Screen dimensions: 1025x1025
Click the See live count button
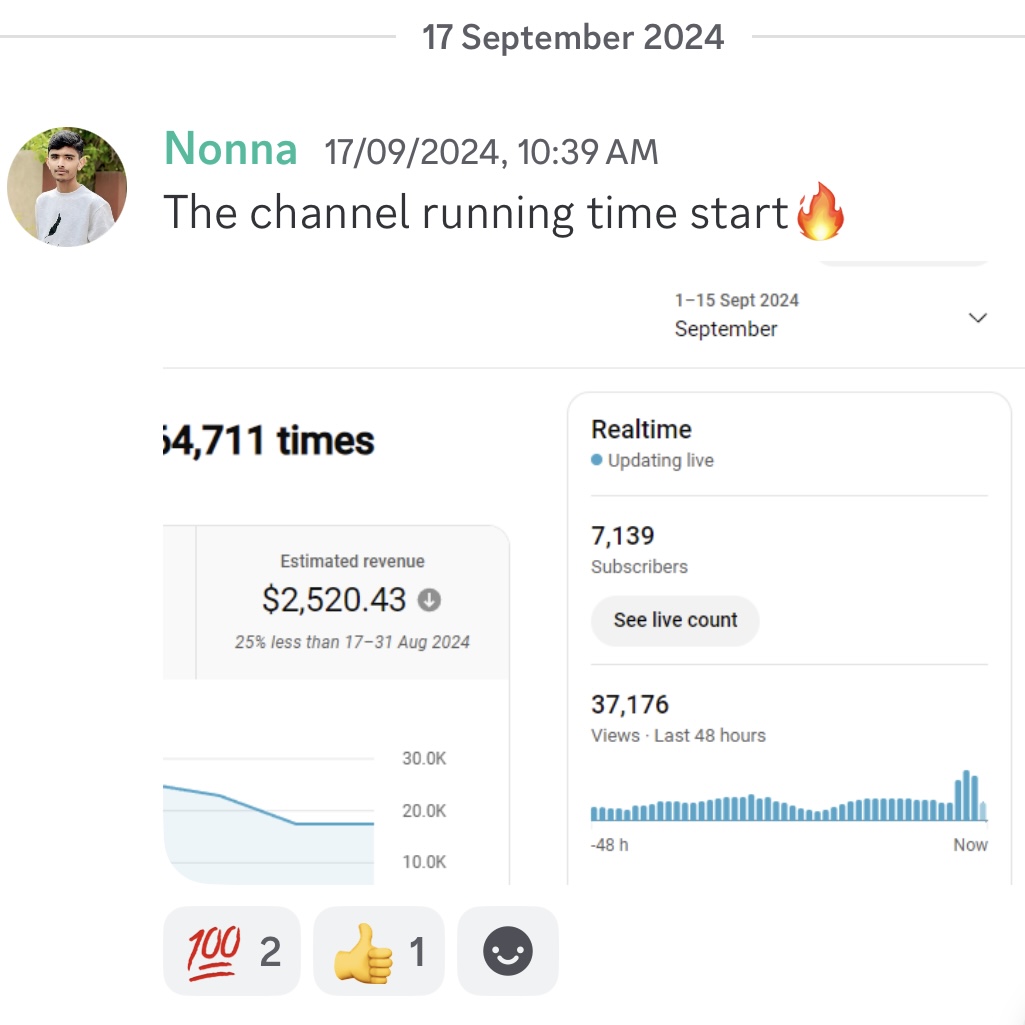click(x=675, y=620)
